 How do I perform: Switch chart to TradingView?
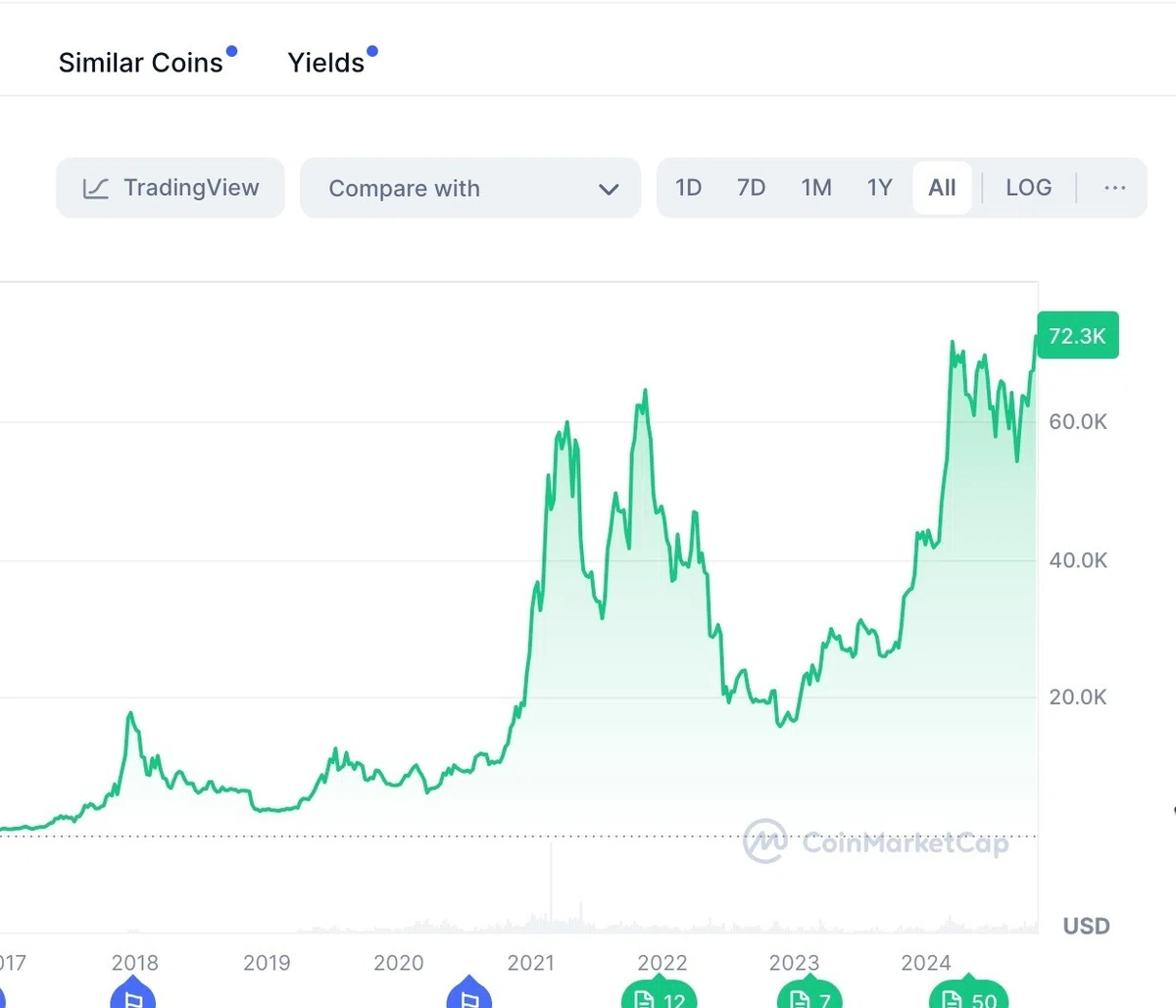pyautogui.click(x=171, y=188)
